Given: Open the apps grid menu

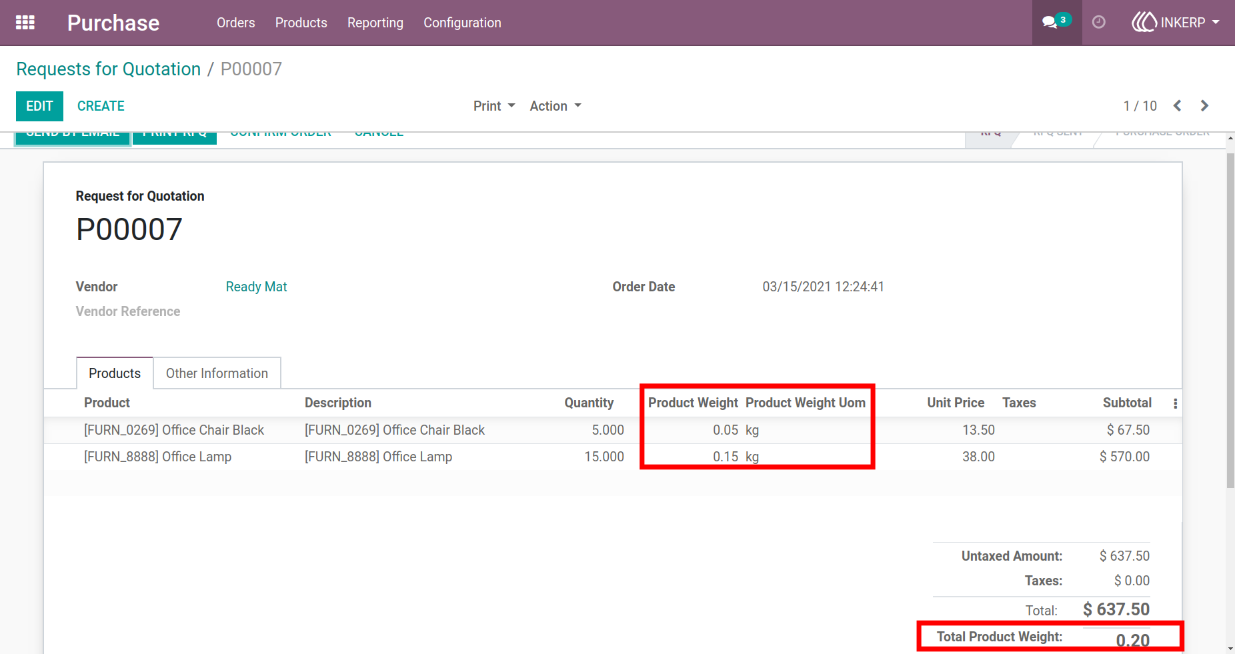Looking at the screenshot, I should coord(25,22).
